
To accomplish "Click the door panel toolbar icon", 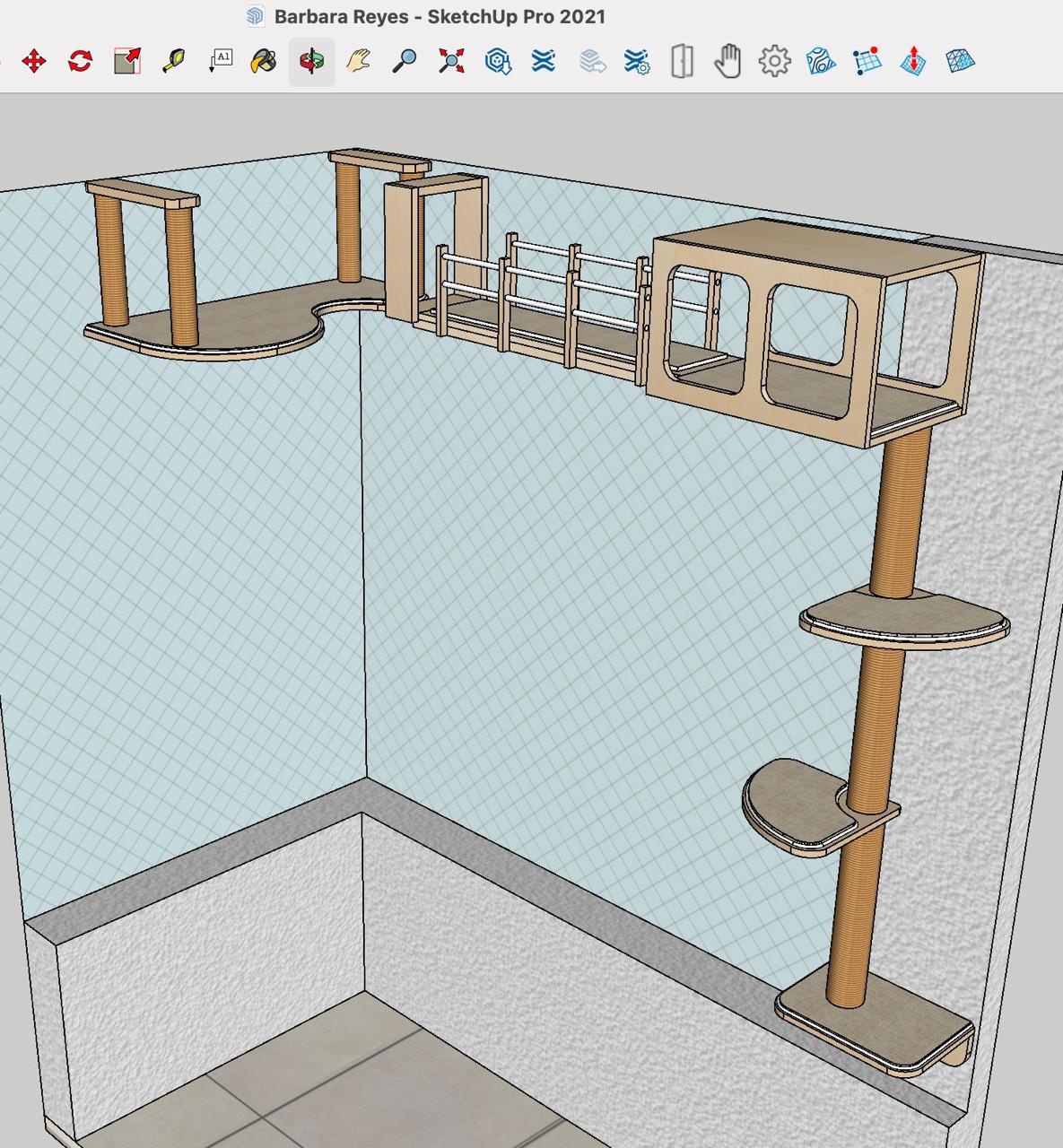I will (683, 62).
